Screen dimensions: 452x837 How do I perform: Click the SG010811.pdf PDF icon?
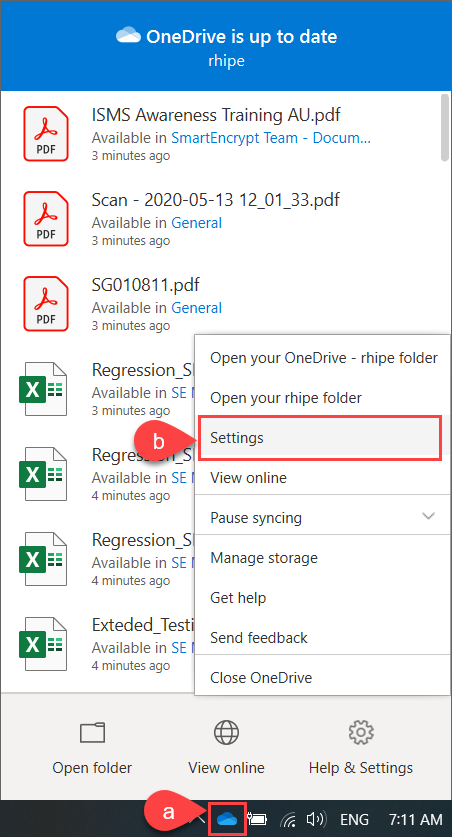coord(46,303)
